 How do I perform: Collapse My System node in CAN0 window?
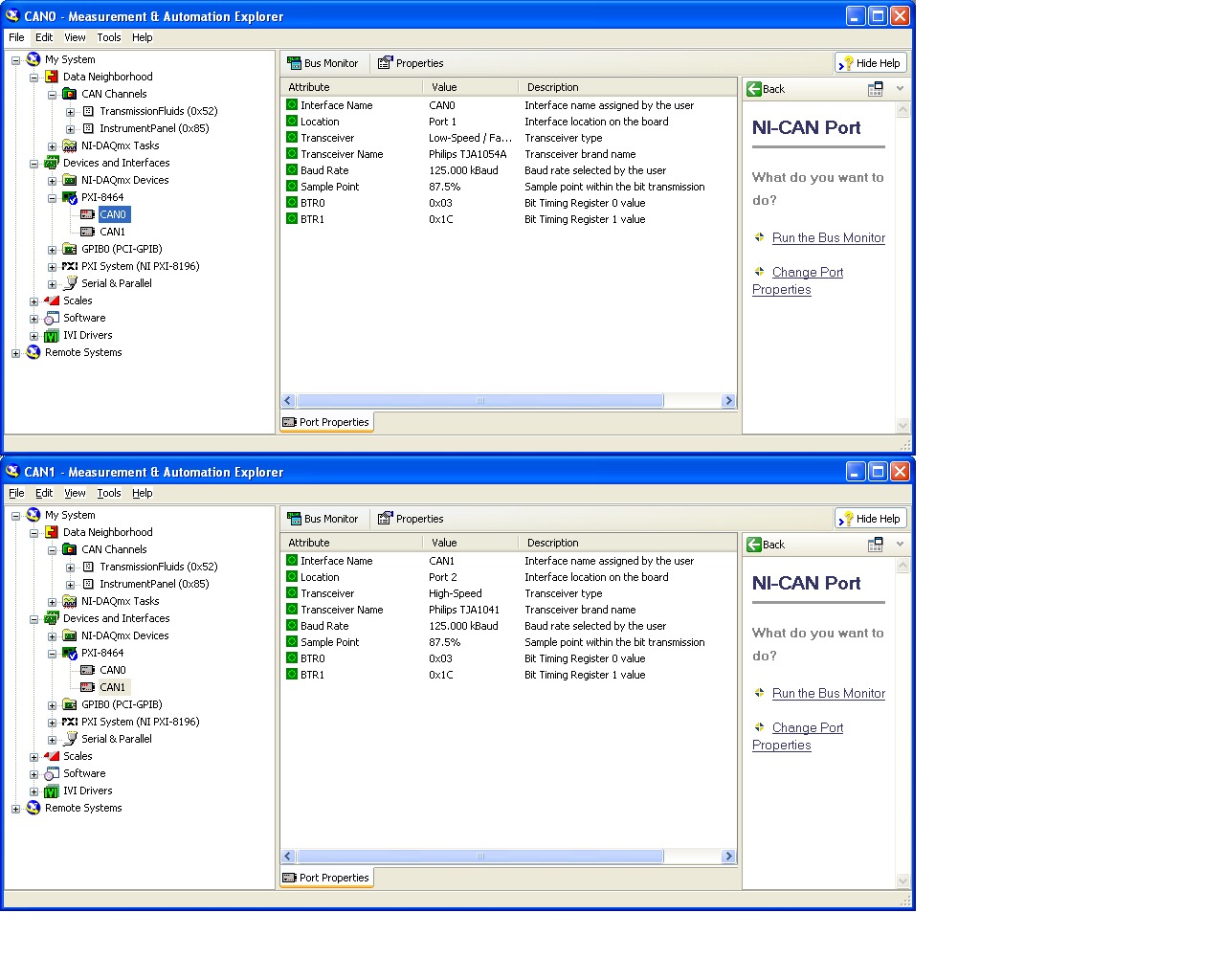[x=15, y=60]
